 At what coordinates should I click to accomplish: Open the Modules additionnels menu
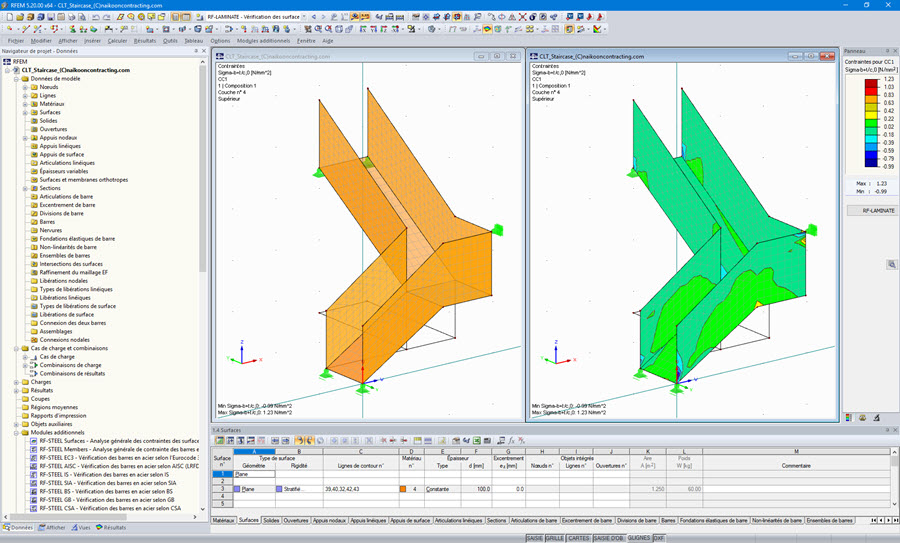point(263,41)
